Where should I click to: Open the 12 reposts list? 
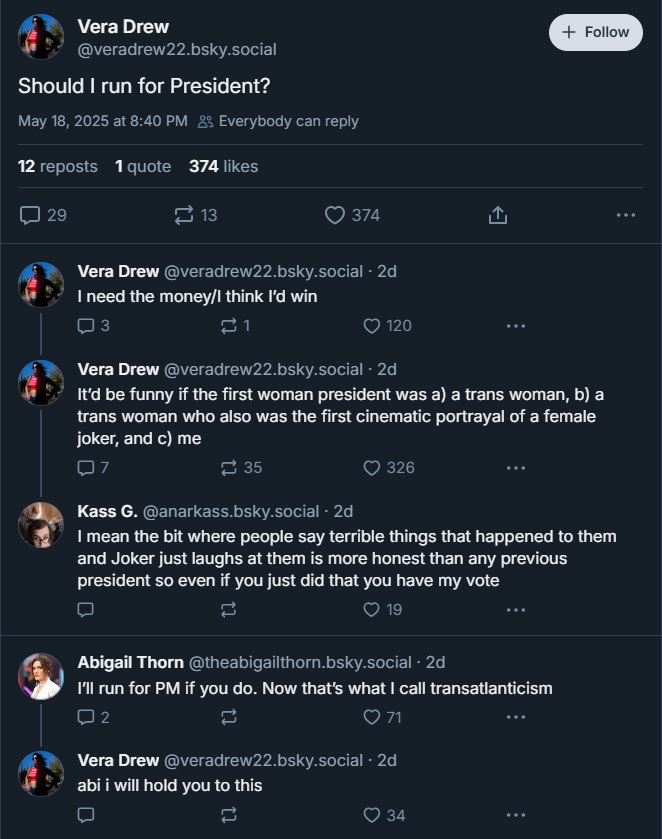58,167
